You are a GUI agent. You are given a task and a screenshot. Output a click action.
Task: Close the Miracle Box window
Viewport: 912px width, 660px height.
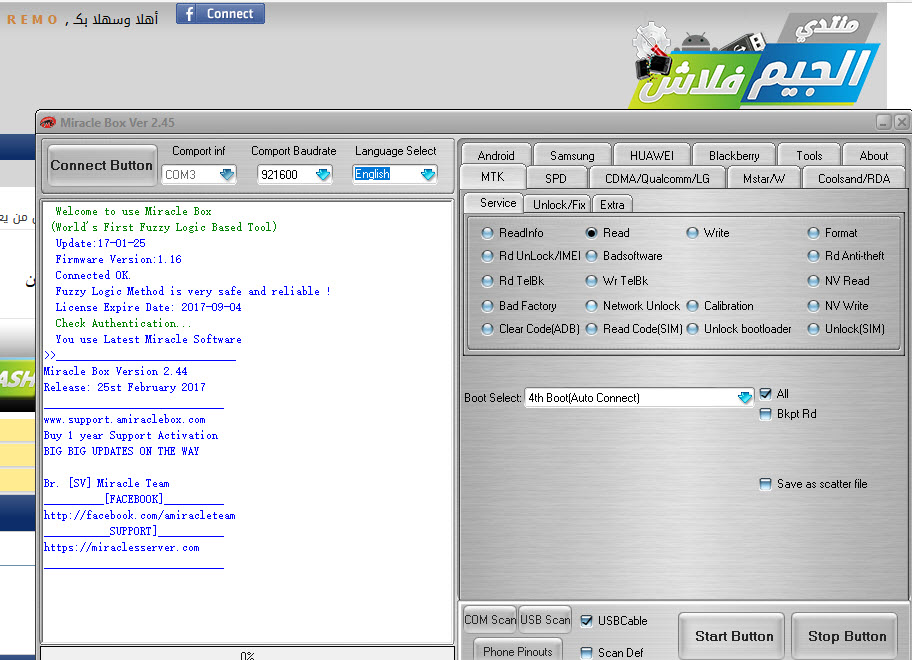pyautogui.click(x=902, y=122)
